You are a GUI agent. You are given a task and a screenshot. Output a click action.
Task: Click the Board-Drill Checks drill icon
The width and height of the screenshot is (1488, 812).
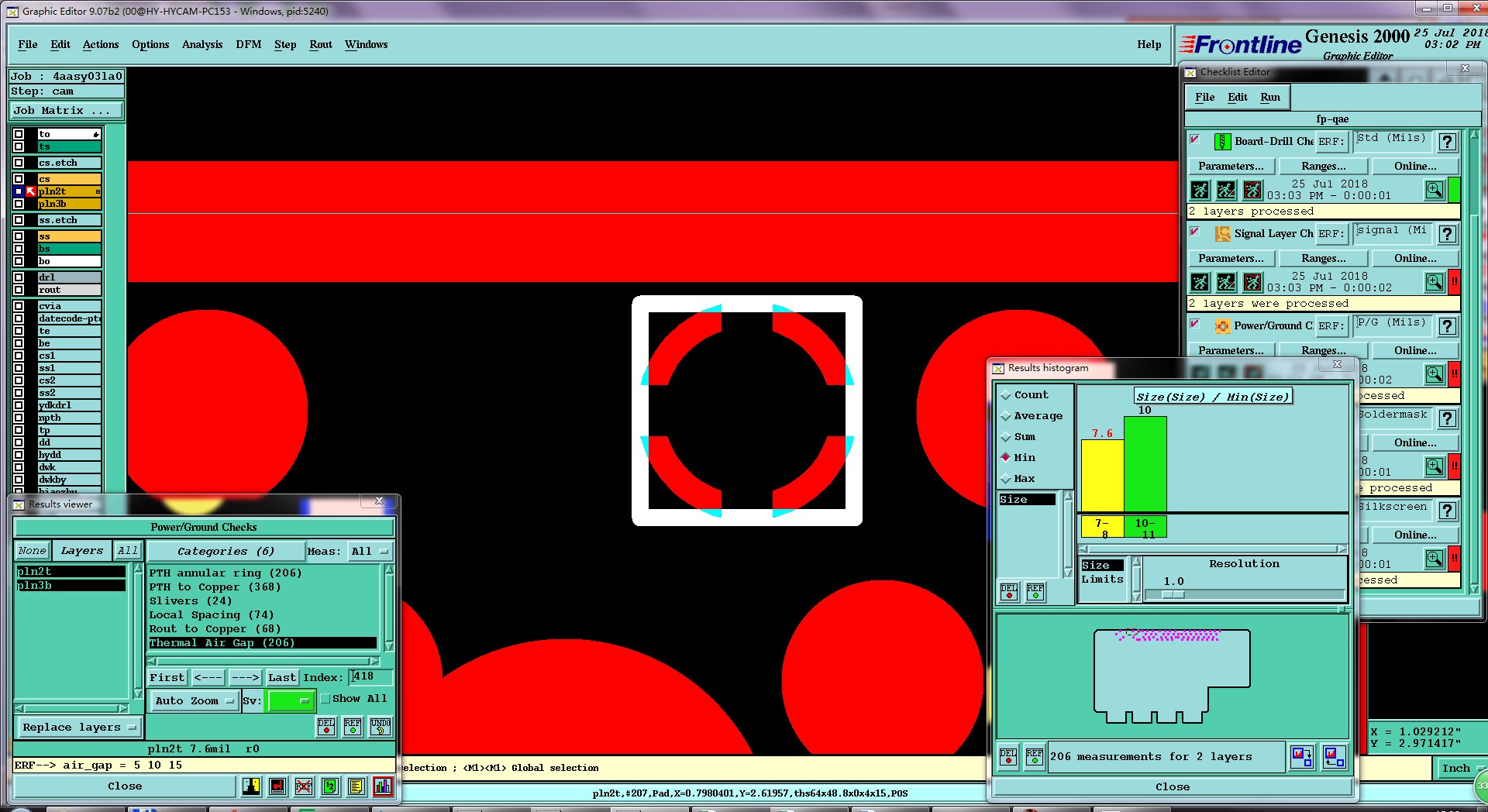point(1222,142)
